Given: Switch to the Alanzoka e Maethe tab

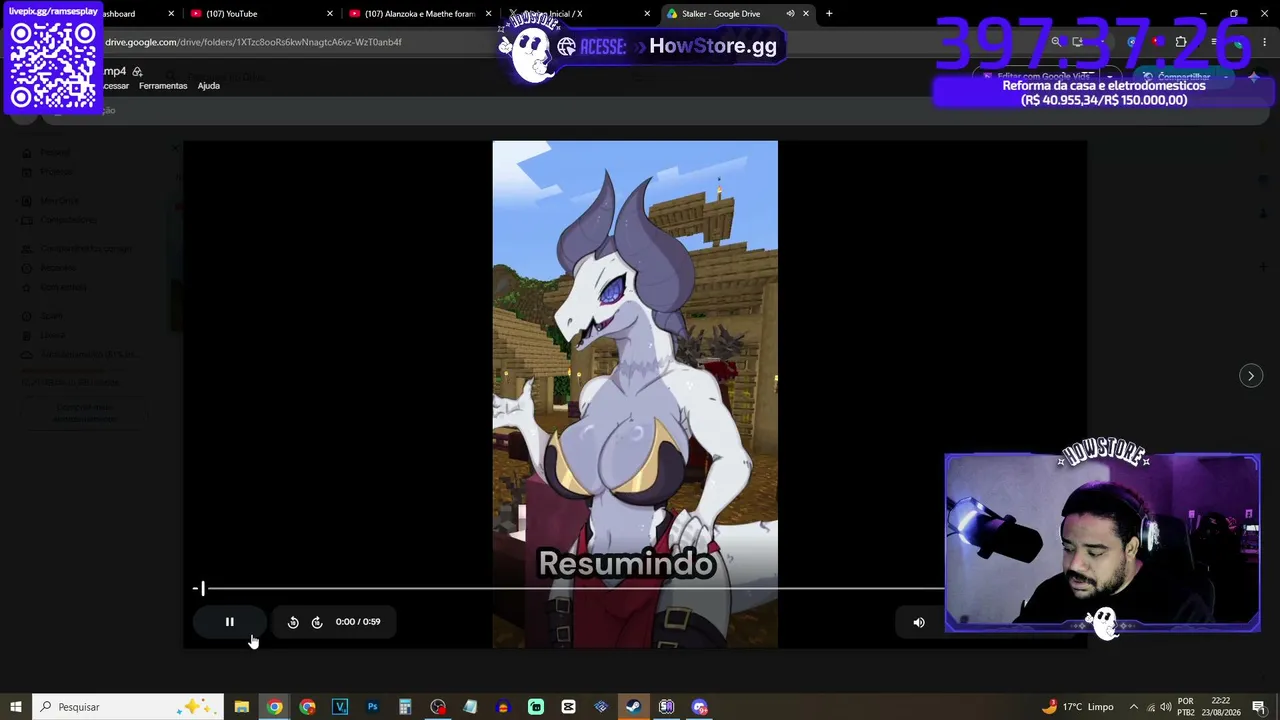Looking at the screenshot, I should 420,14.
